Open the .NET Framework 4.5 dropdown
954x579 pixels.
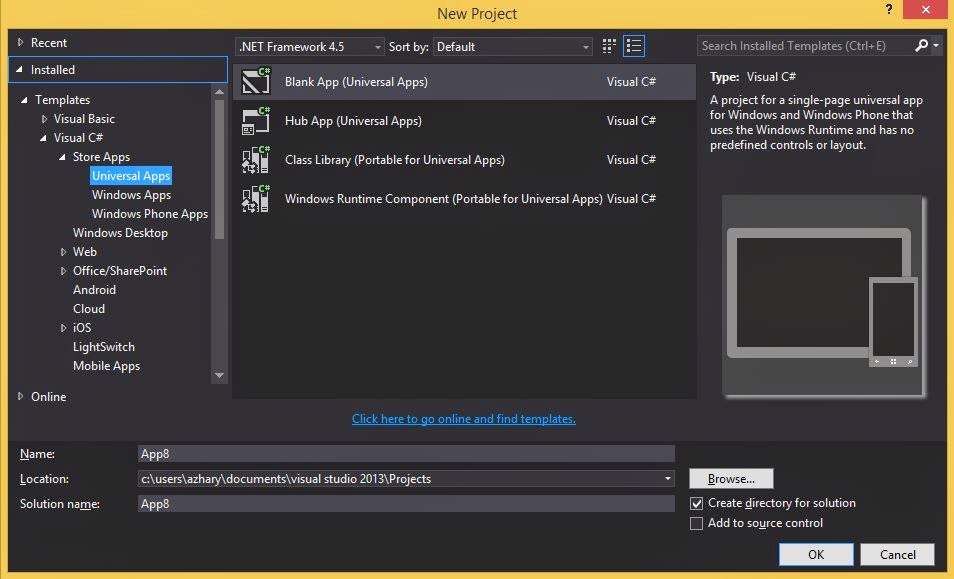[375, 45]
